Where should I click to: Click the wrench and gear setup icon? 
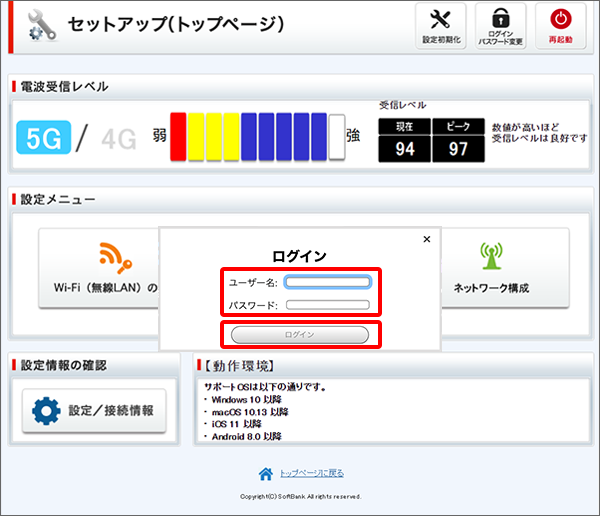pos(42,26)
